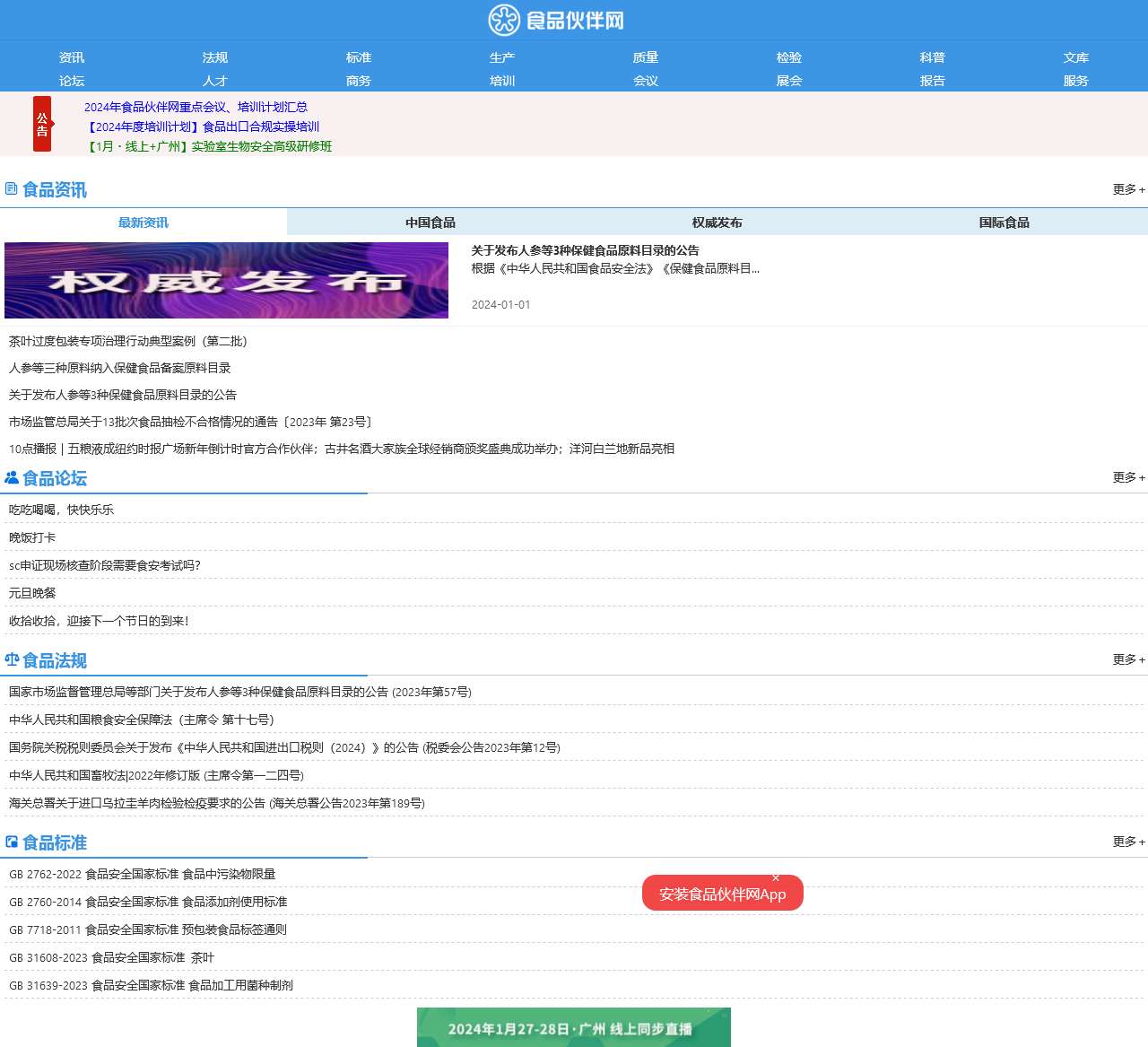Switch to the 中国食品 tab
This screenshot has height=1047, width=1148.
click(430, 222)
